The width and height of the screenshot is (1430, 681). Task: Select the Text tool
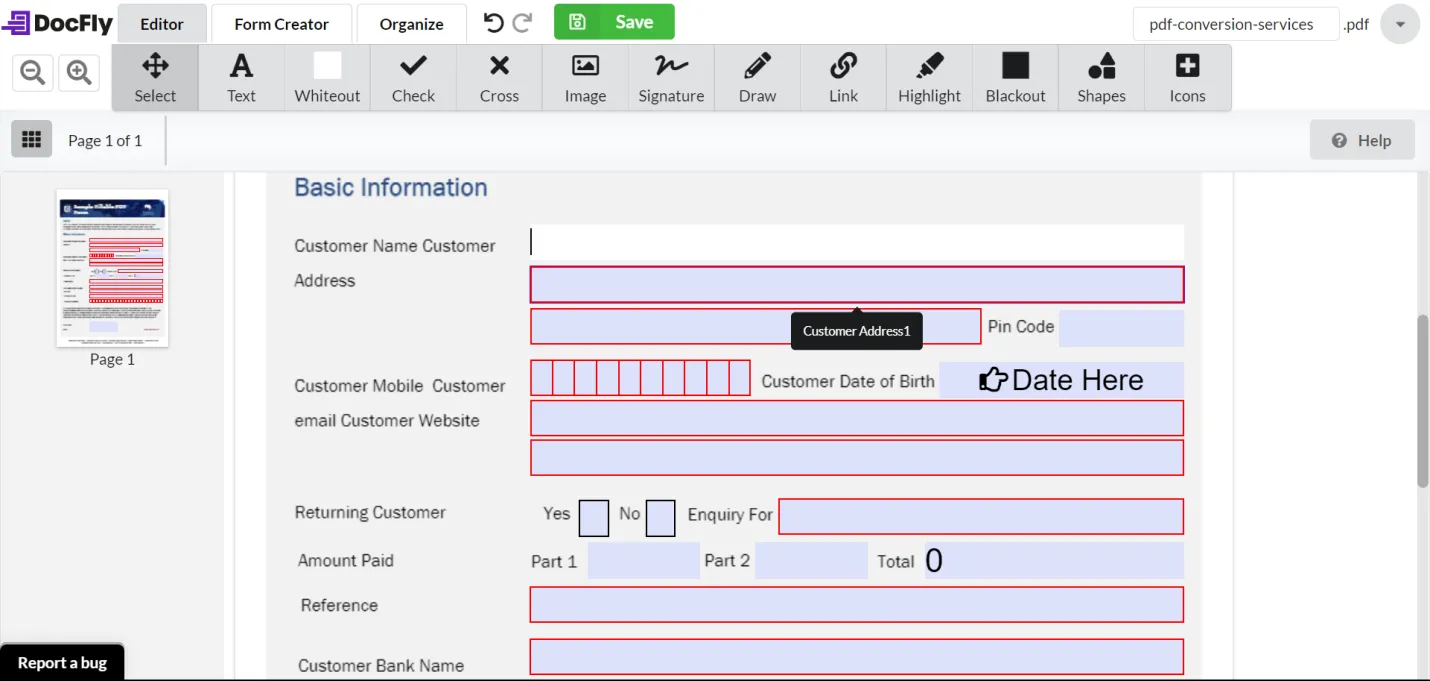pyautogui.click(x=241, y=77)
